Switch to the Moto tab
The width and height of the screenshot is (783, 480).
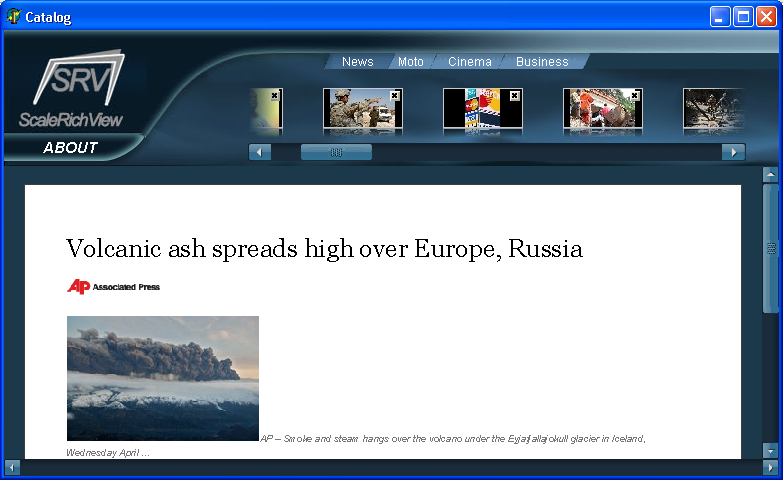[x=410, y=62]
